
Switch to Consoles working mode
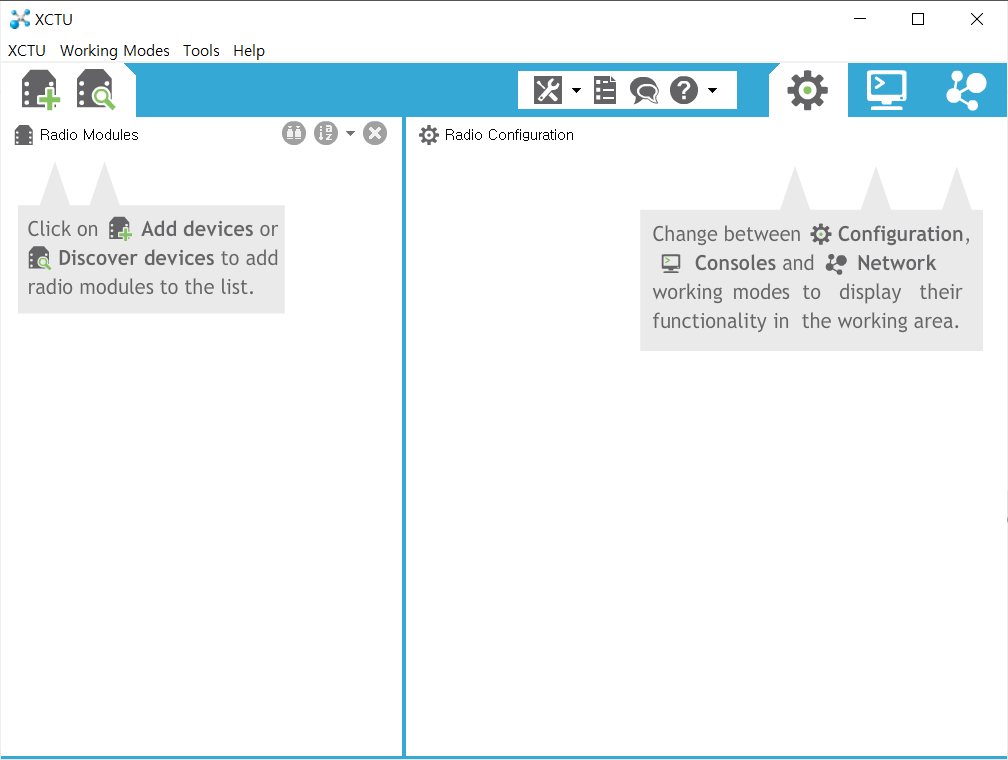tap(886, 90)
